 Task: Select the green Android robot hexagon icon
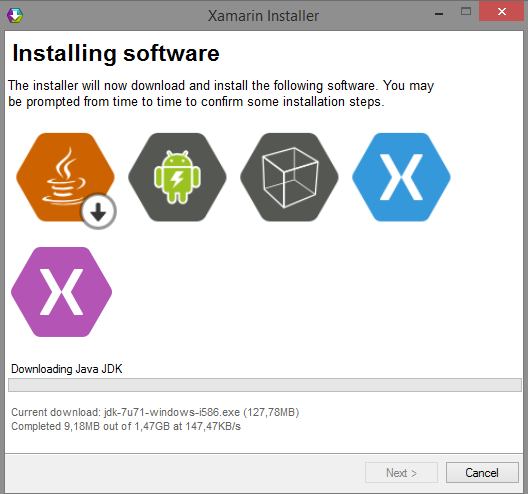click(x=177, y=177)
